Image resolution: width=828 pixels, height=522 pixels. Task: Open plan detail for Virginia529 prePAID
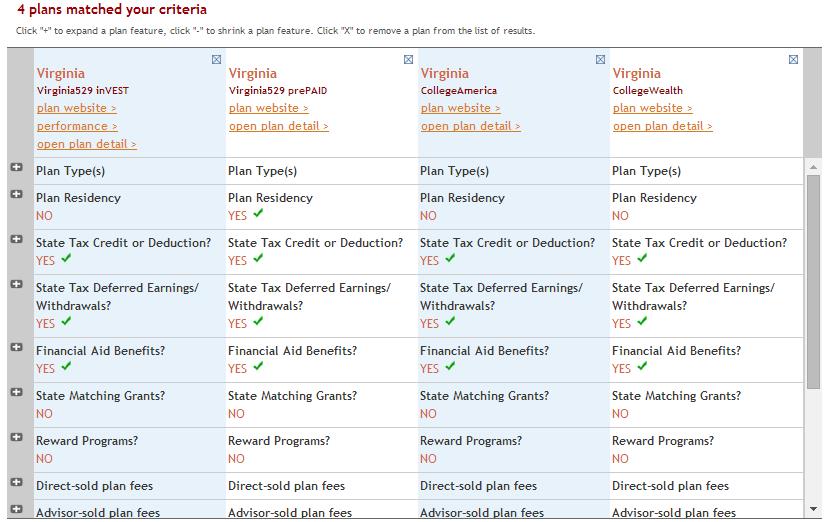pyautogui.click(x=279, y=126)
